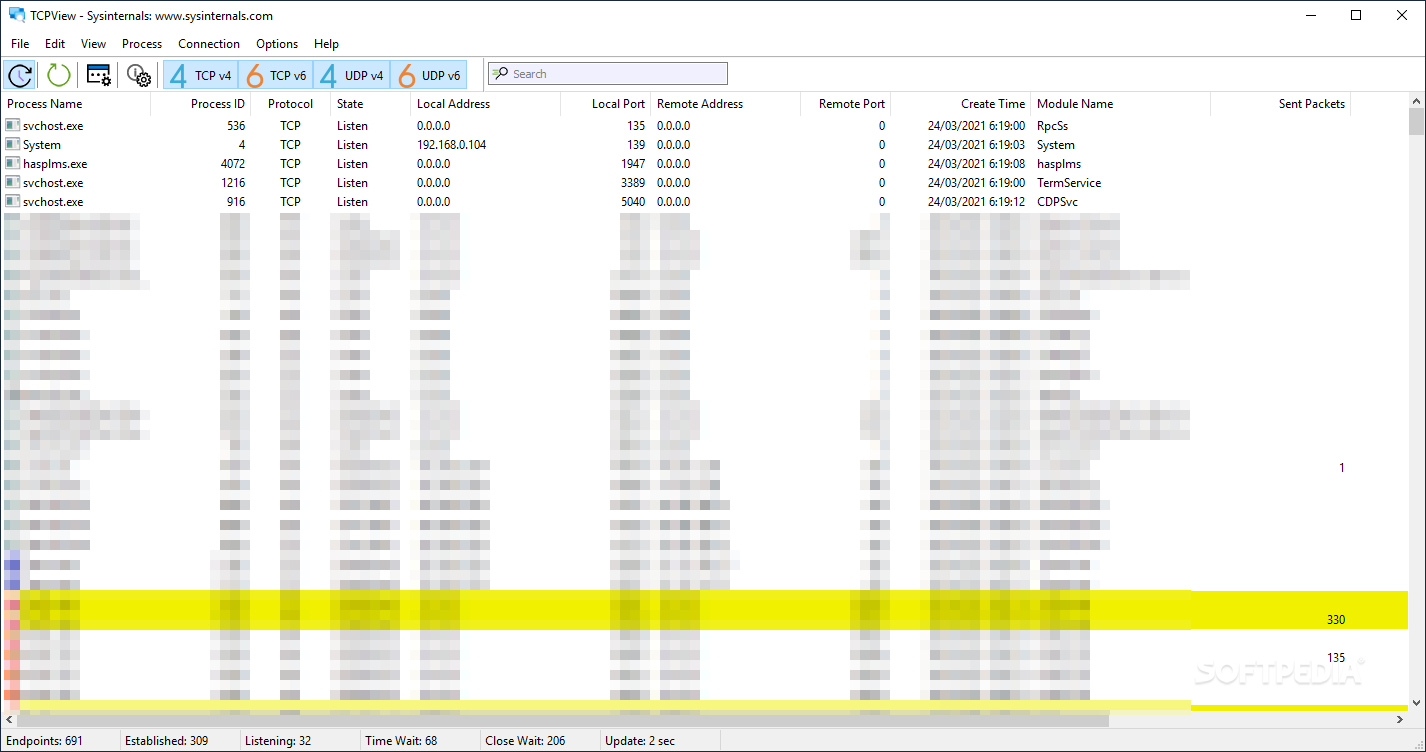Click the icon beside the System process
The image size is (1426, 752).
tap(12, 144)
